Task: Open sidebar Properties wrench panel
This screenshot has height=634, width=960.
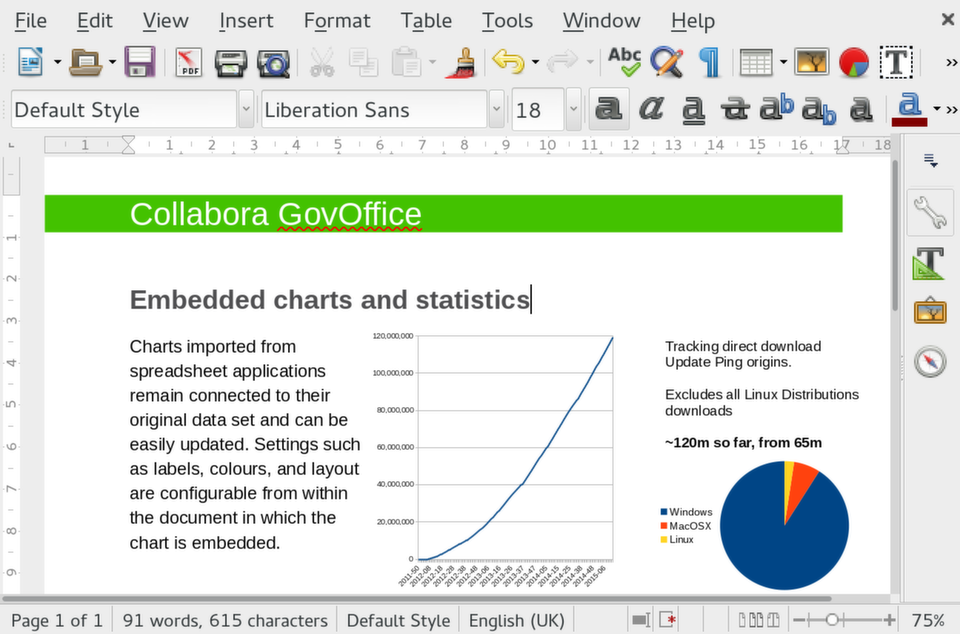Action: pyautogui.click(x=930, y=212)
